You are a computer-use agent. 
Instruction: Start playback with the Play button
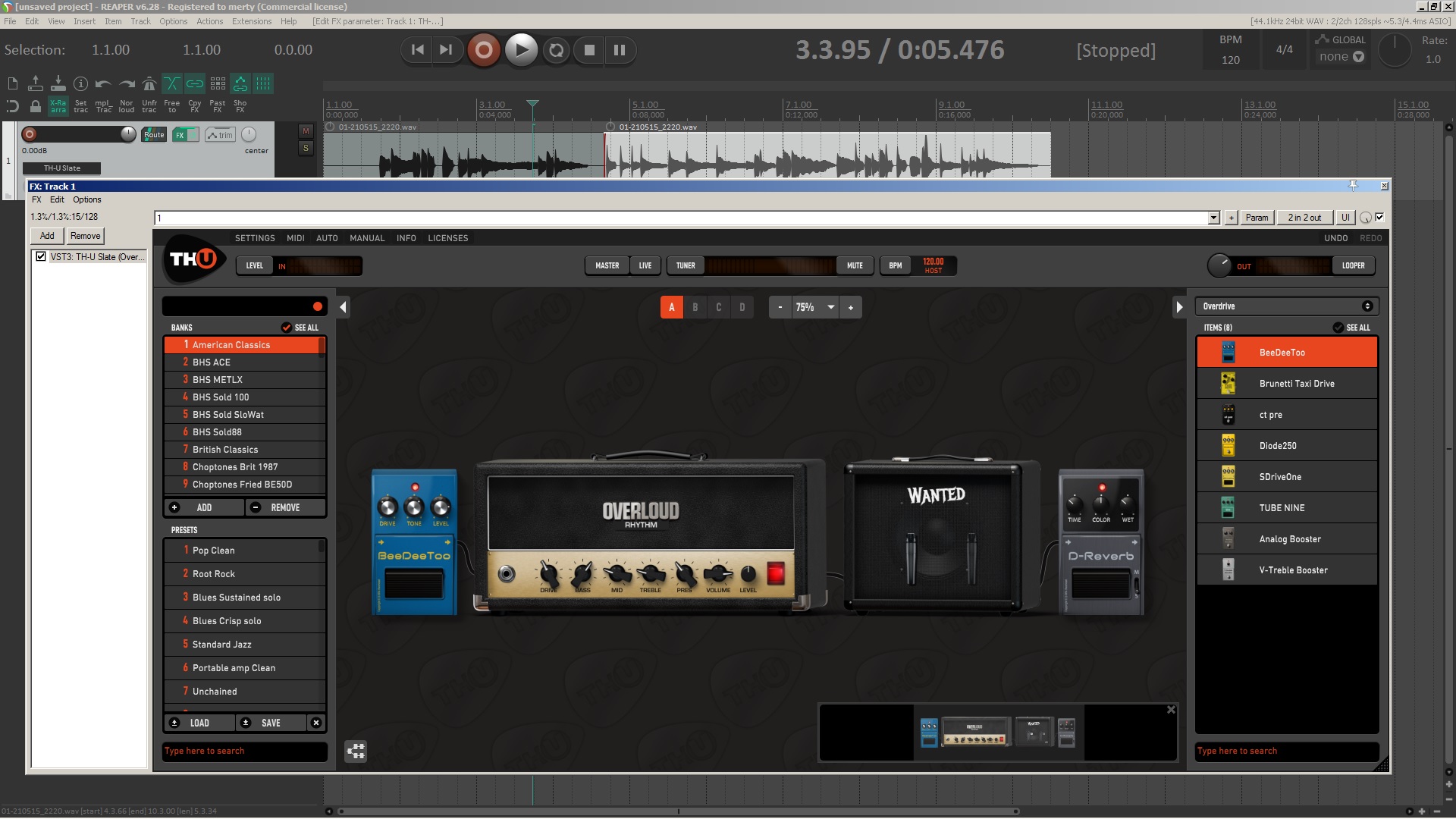coord(521,50)
